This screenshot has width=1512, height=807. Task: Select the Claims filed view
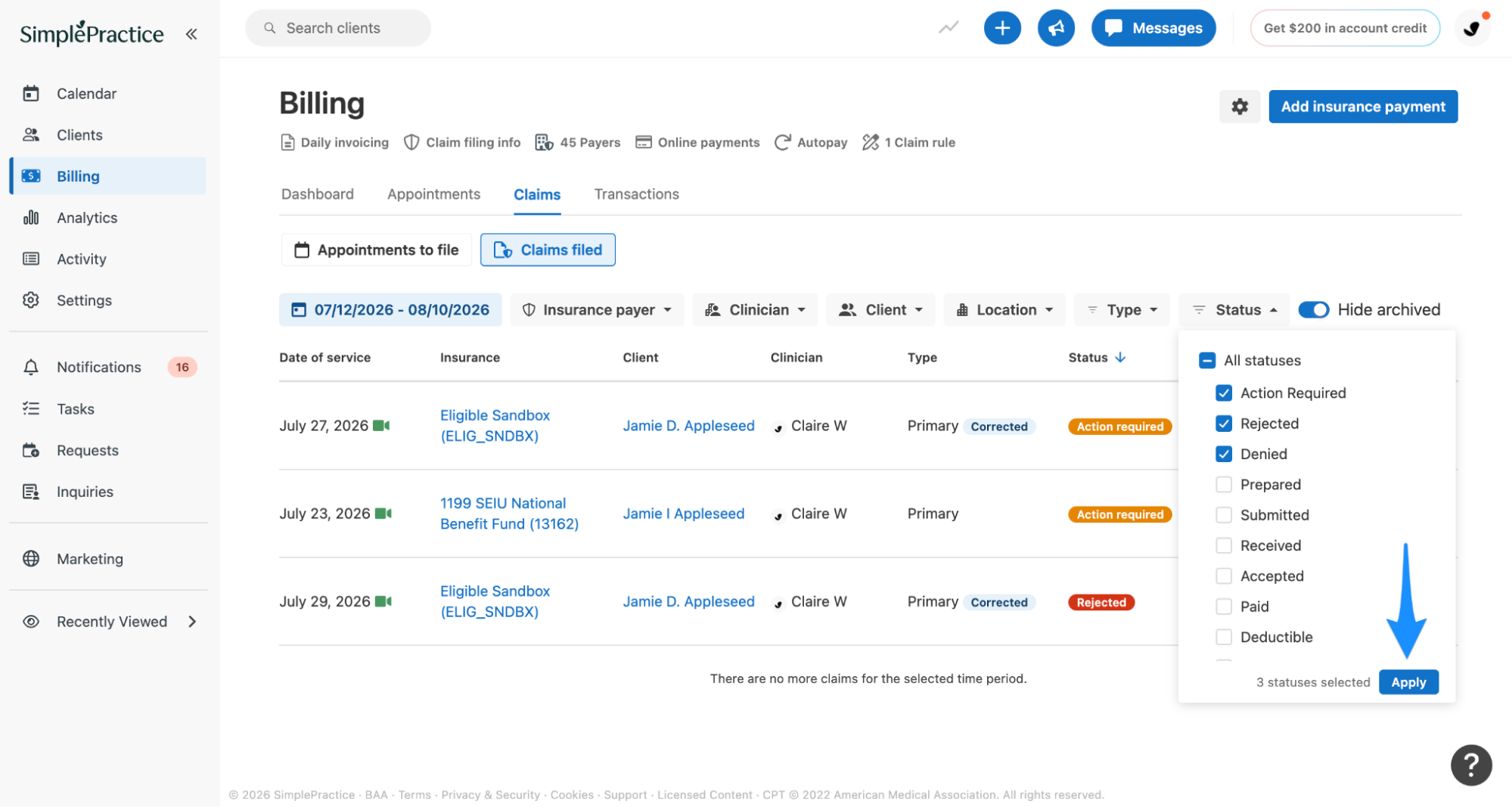click(x=548, y=250)
